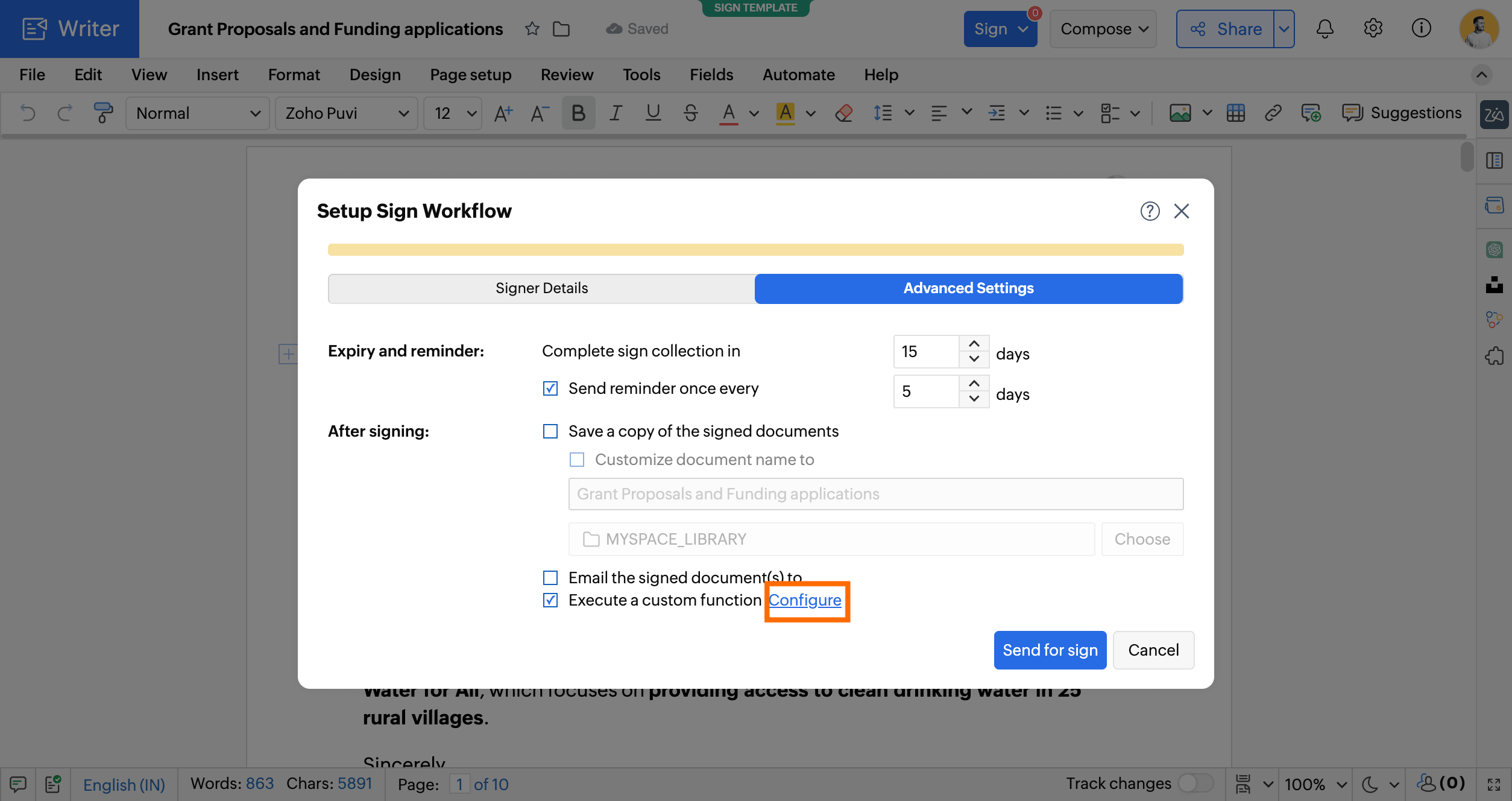This screenshot has width=1512, height=801.
Task: Choose the red font color swatch
Action: 728,113
